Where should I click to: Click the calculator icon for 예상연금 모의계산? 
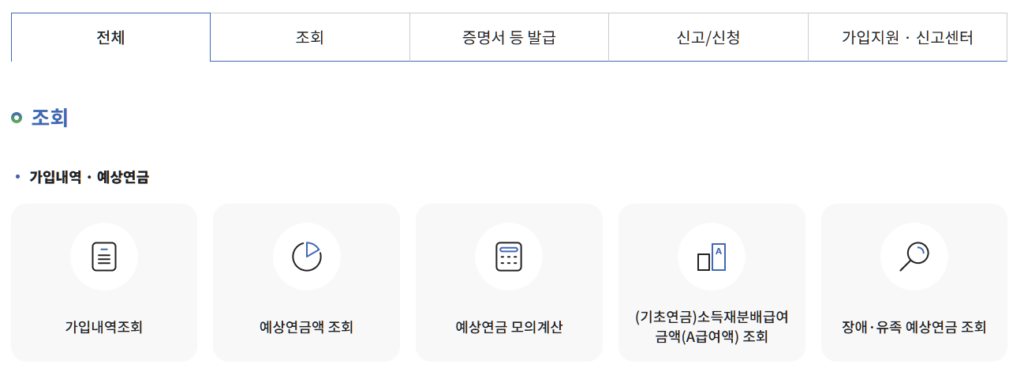click(509, 257)
